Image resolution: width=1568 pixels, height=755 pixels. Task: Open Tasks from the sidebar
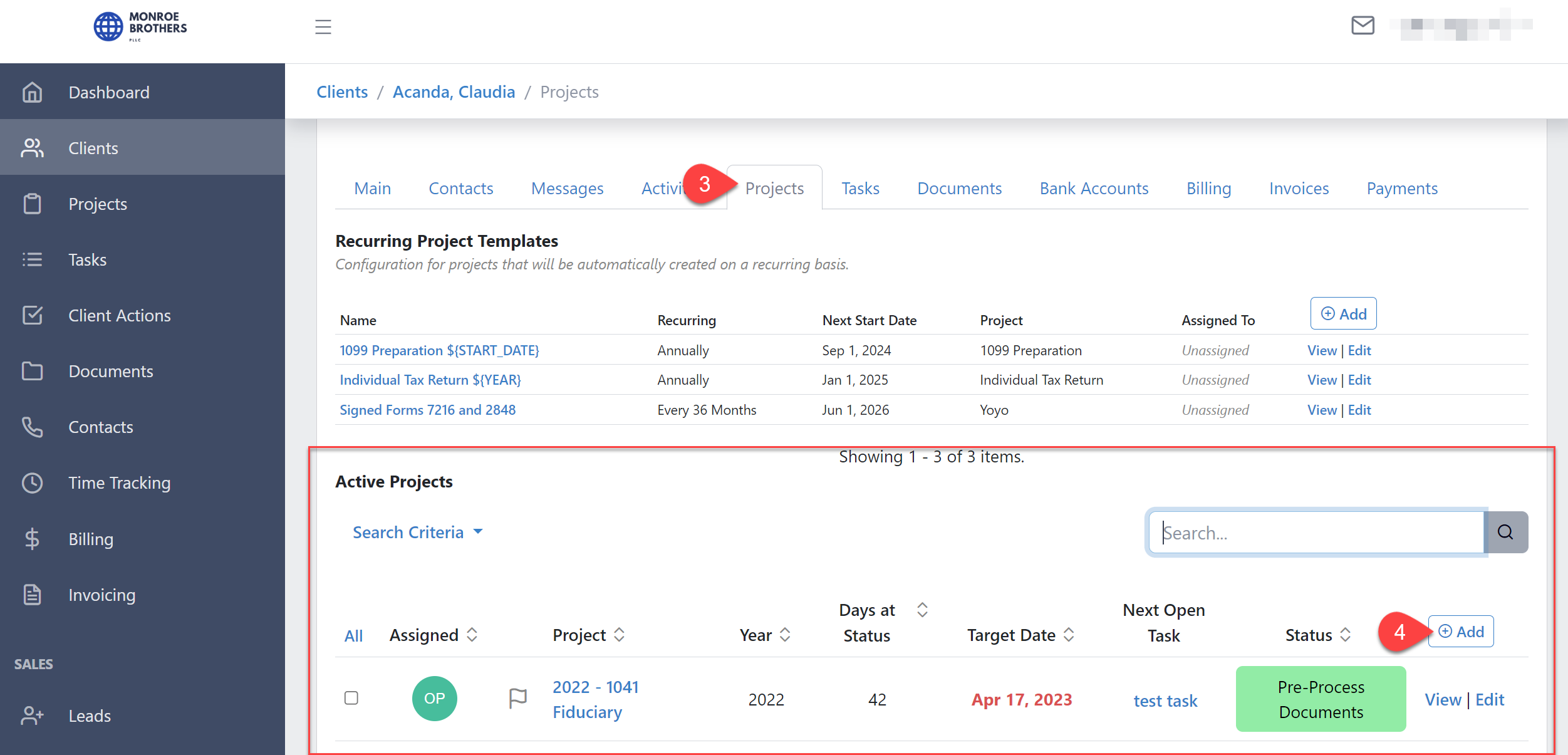coord(86,259)
